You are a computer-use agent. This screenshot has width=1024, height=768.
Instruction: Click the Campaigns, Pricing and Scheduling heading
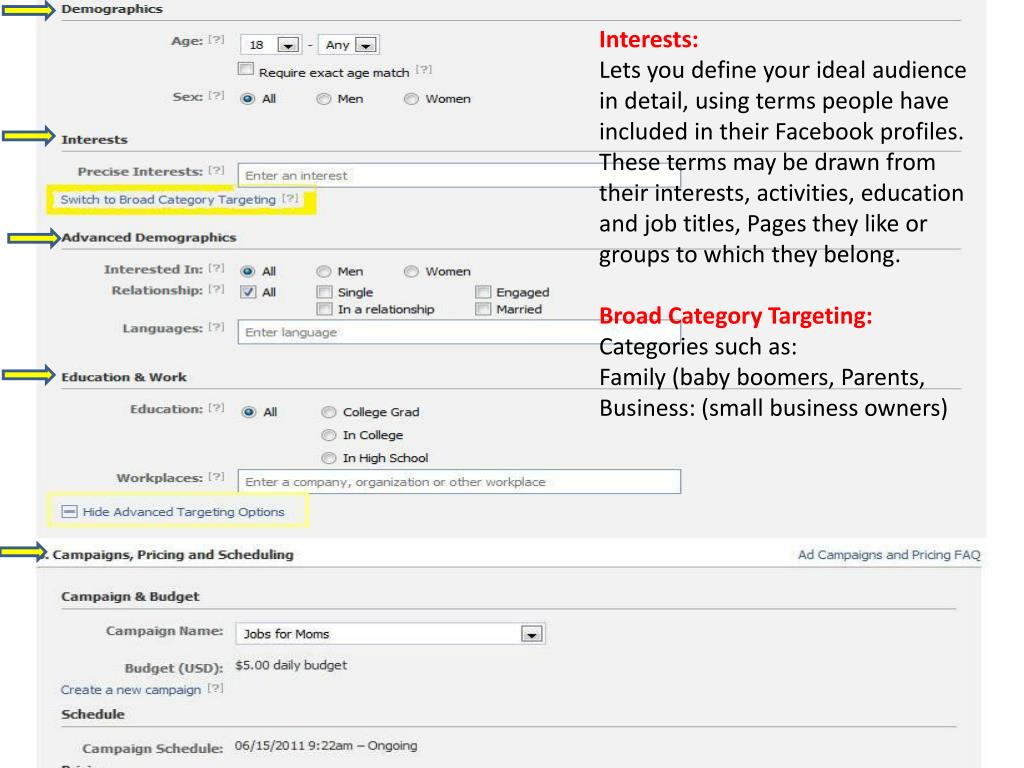tap(173, 554)
